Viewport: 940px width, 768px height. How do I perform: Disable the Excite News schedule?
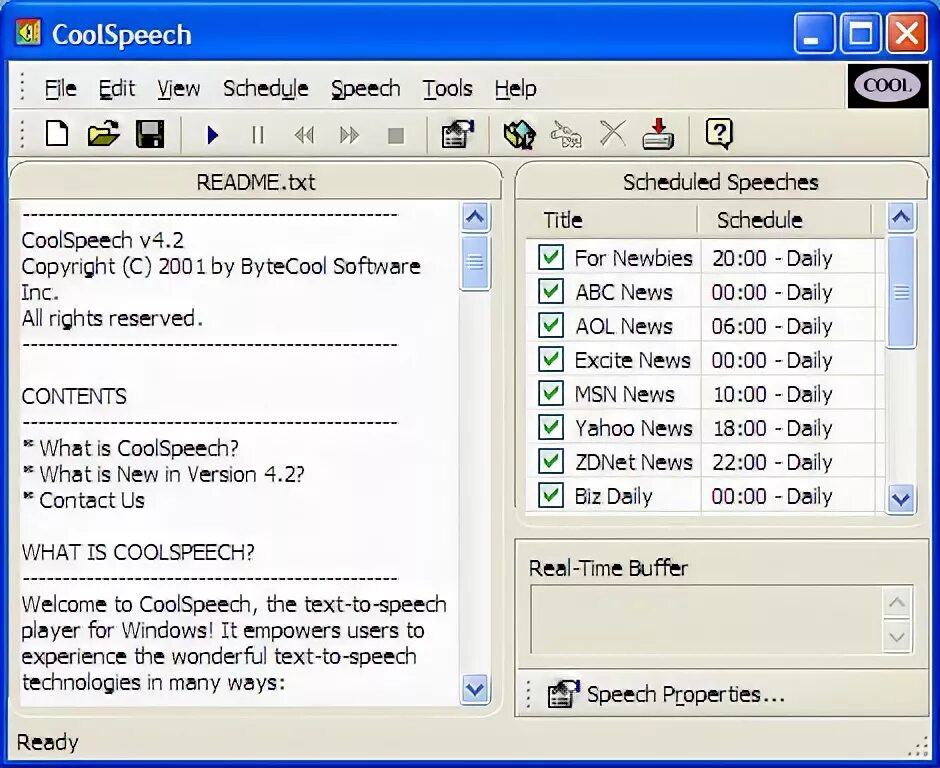coord(550,359)
